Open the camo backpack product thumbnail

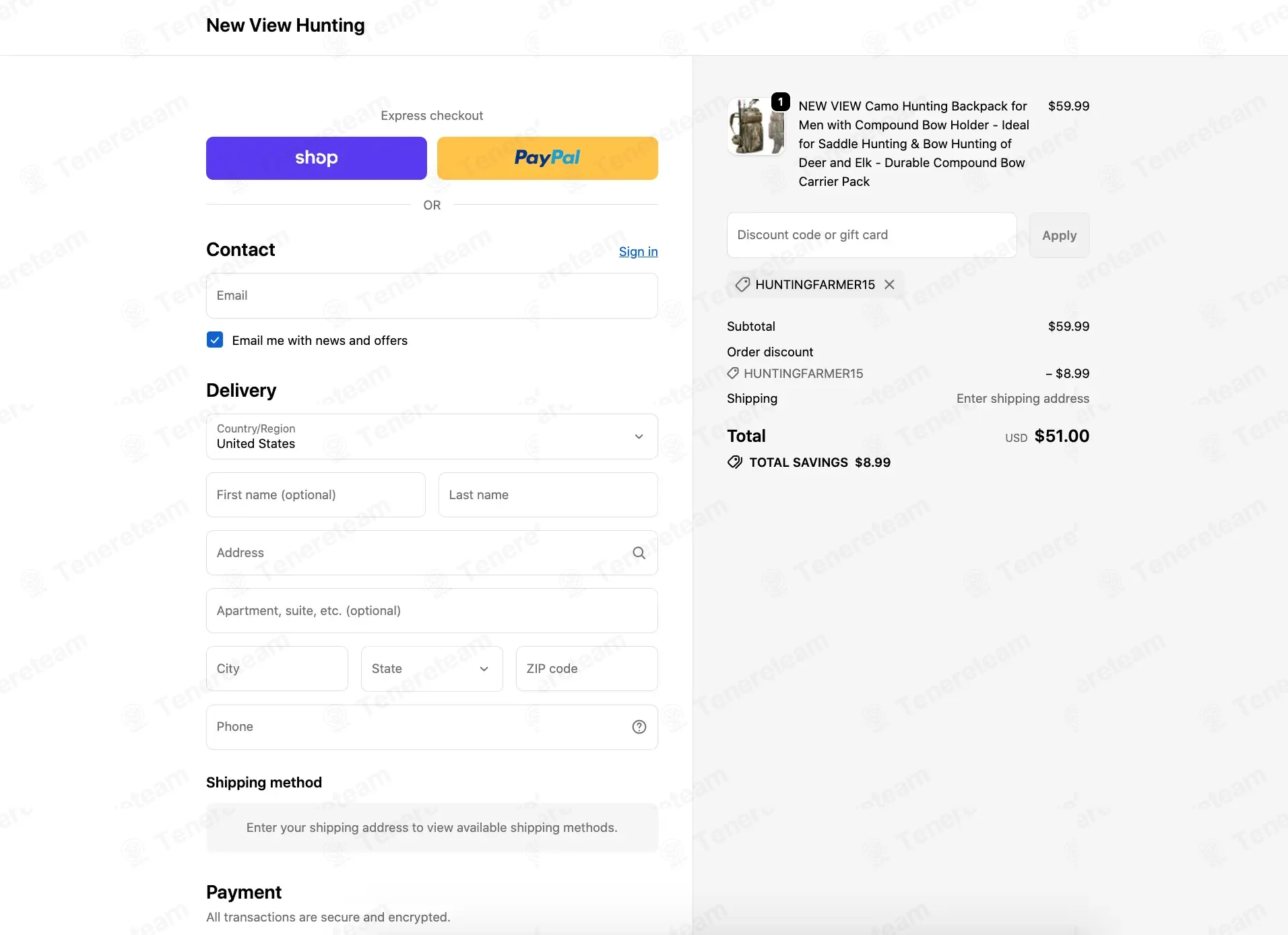[756, 126]
